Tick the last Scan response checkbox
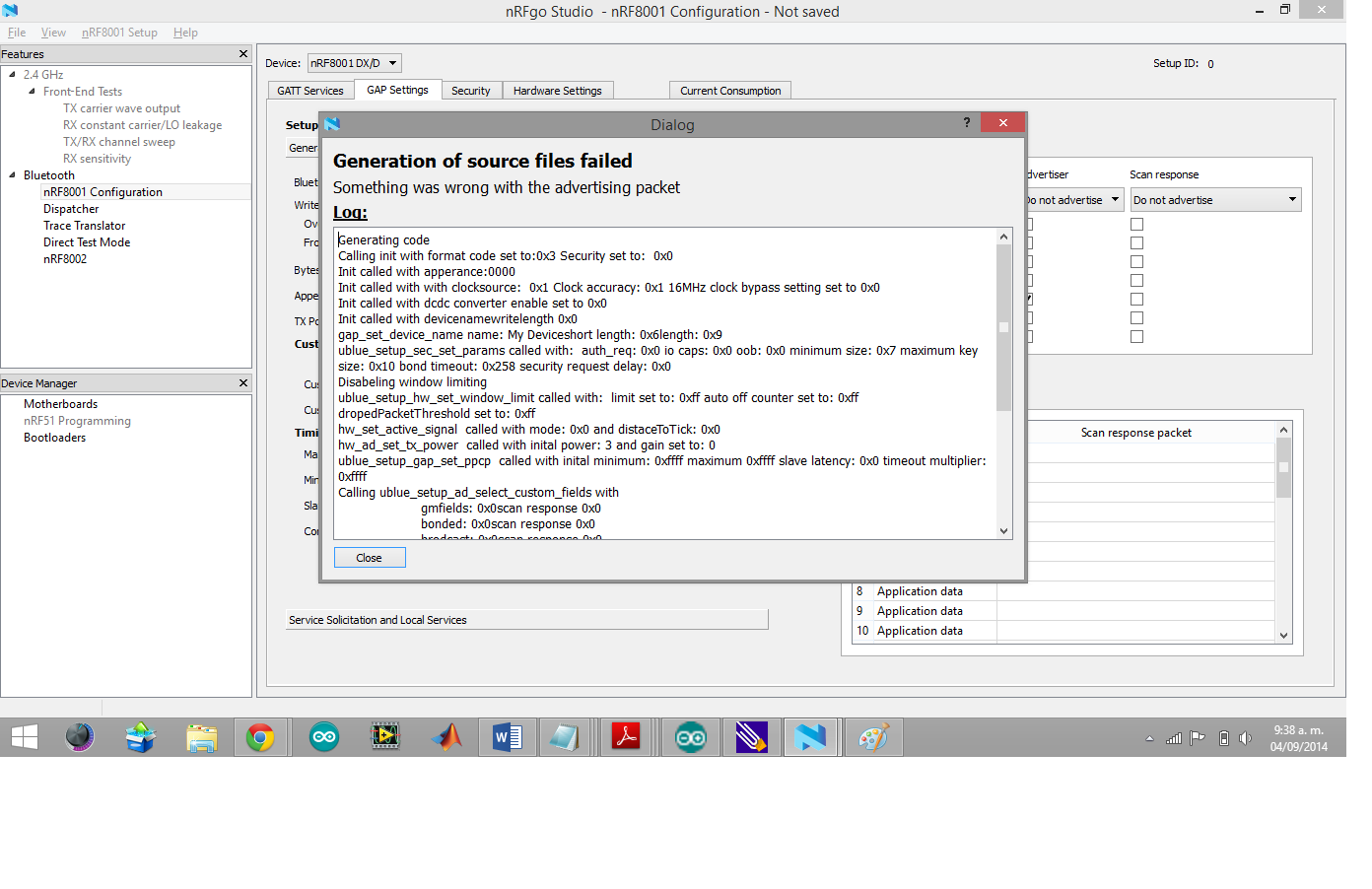 point(1136,337)
